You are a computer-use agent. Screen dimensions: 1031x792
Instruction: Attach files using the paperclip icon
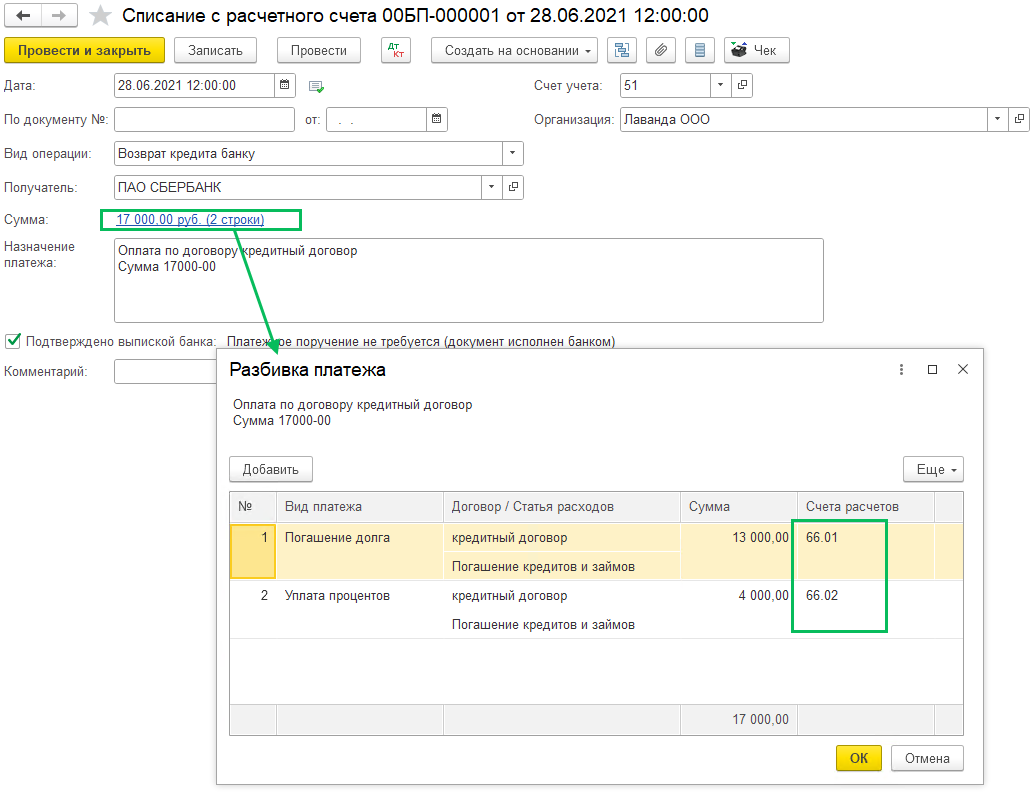pyautogui.click(x=660, y=50)
